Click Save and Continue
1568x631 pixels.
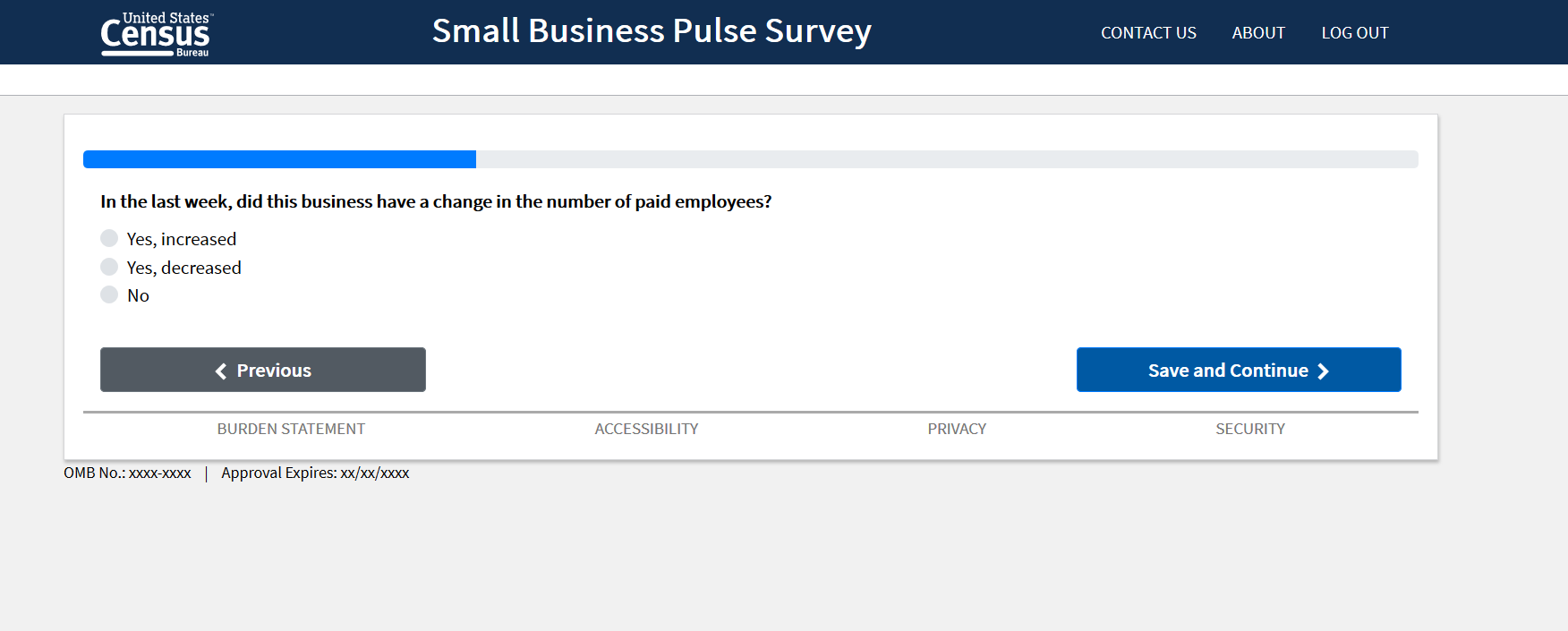pos(1228,371)
